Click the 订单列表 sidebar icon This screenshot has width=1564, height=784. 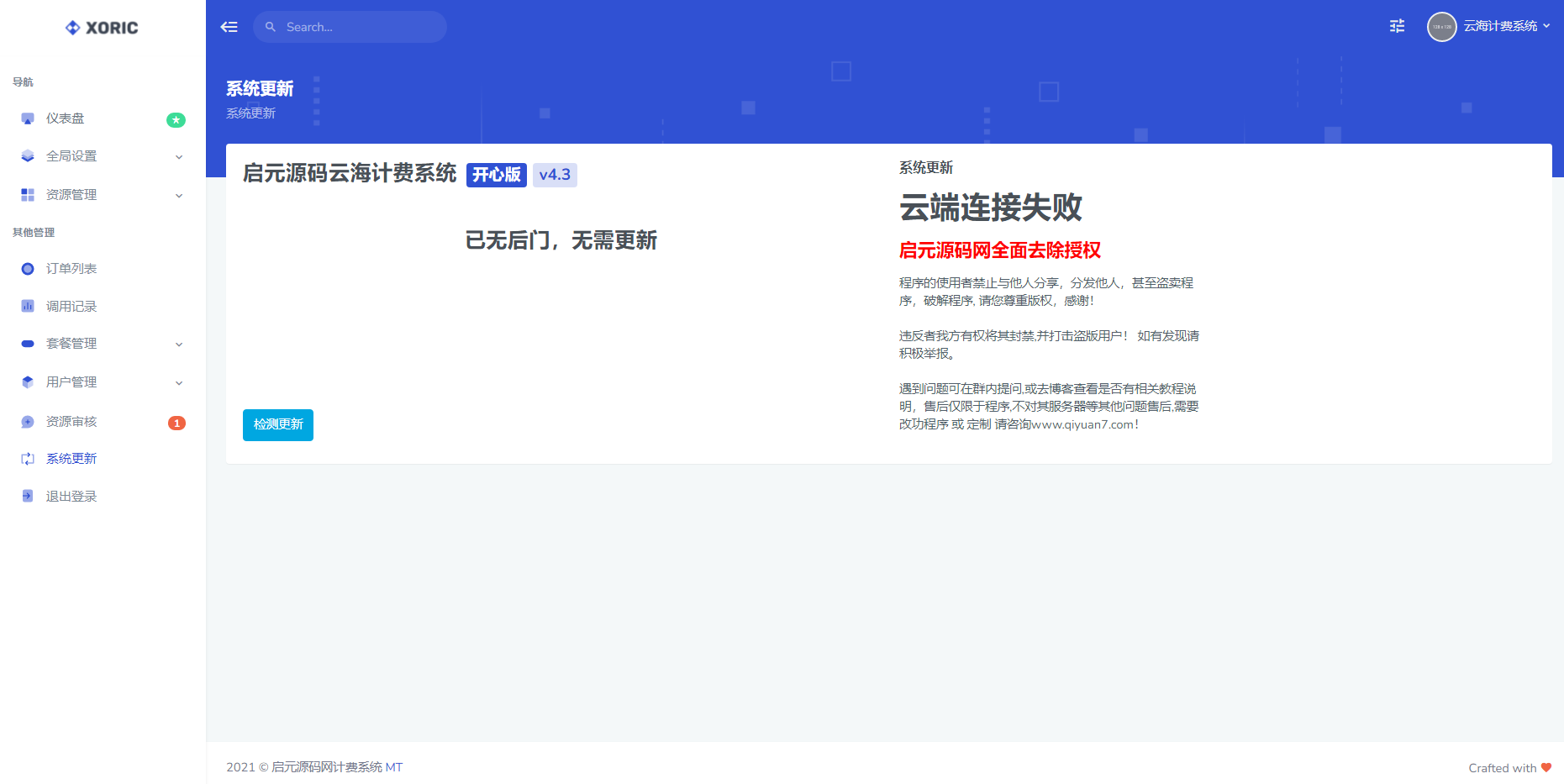(28, 269)
